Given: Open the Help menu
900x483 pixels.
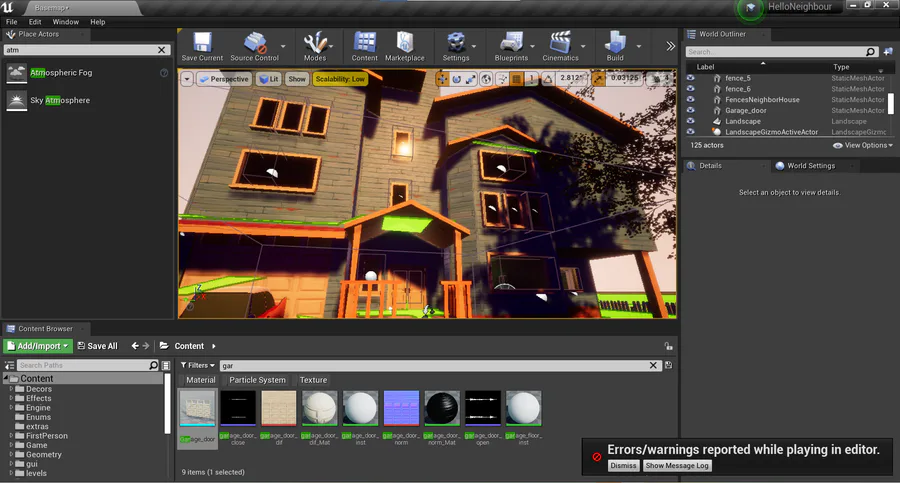Looking at the screenshot, I should [x=98, y=22].
